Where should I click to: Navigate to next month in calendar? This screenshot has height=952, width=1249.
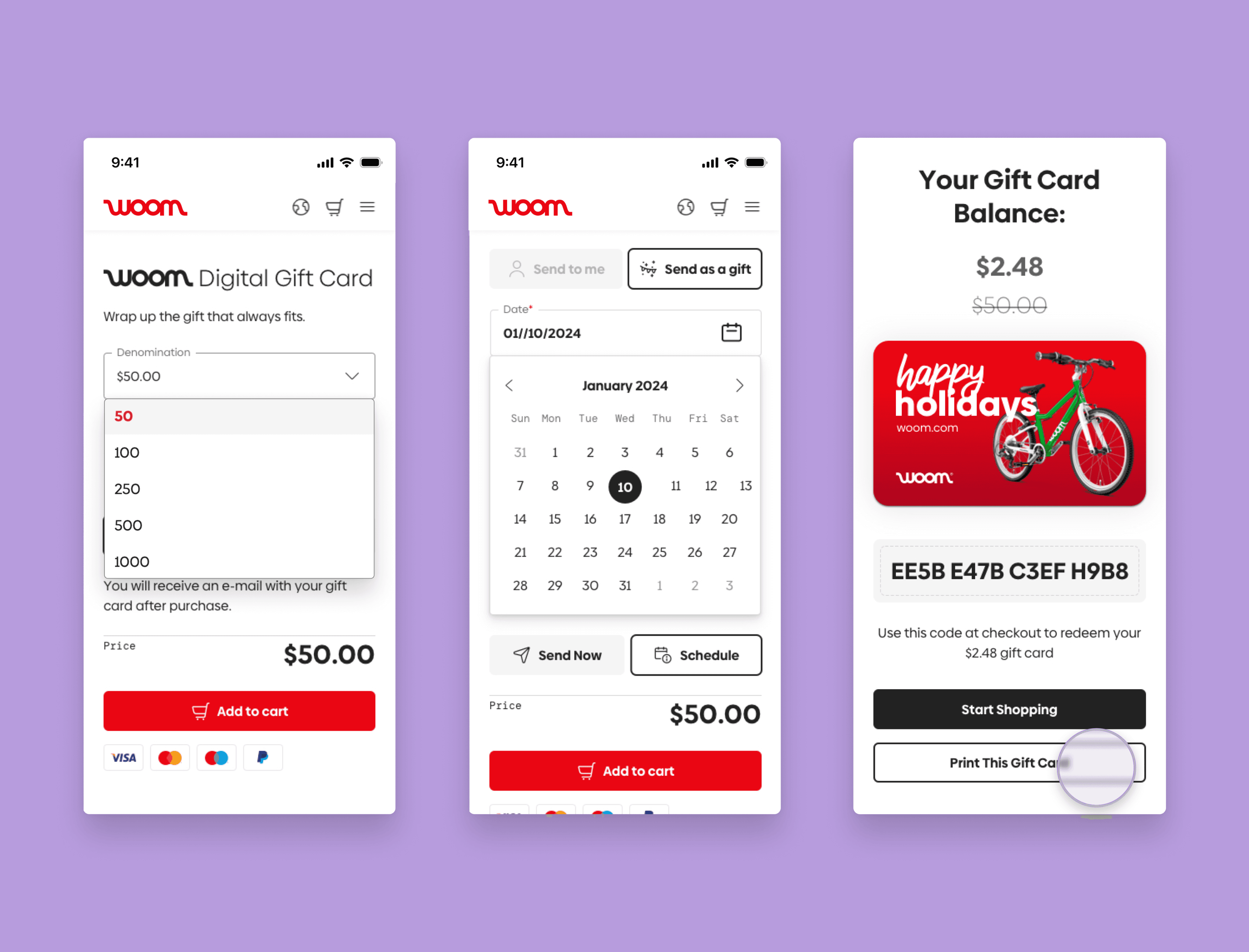tap(740, 385)
